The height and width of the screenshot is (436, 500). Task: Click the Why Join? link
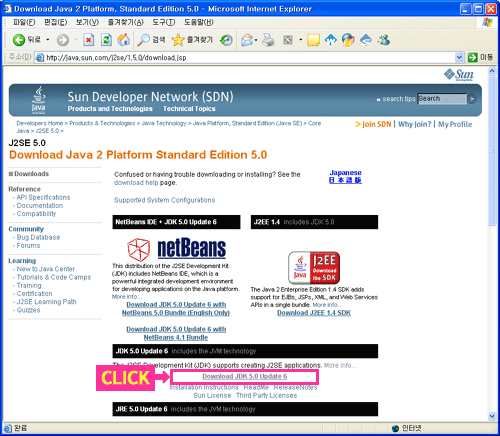point(415,124)
